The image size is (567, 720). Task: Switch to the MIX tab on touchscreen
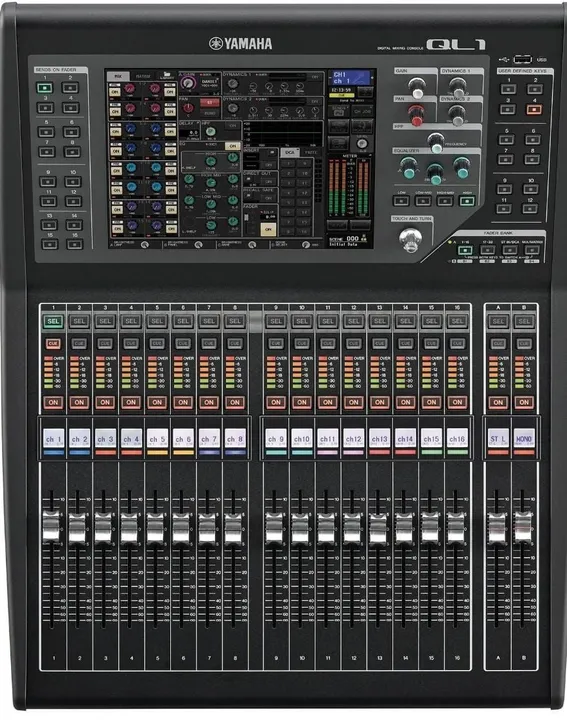[x=118, y=76]
